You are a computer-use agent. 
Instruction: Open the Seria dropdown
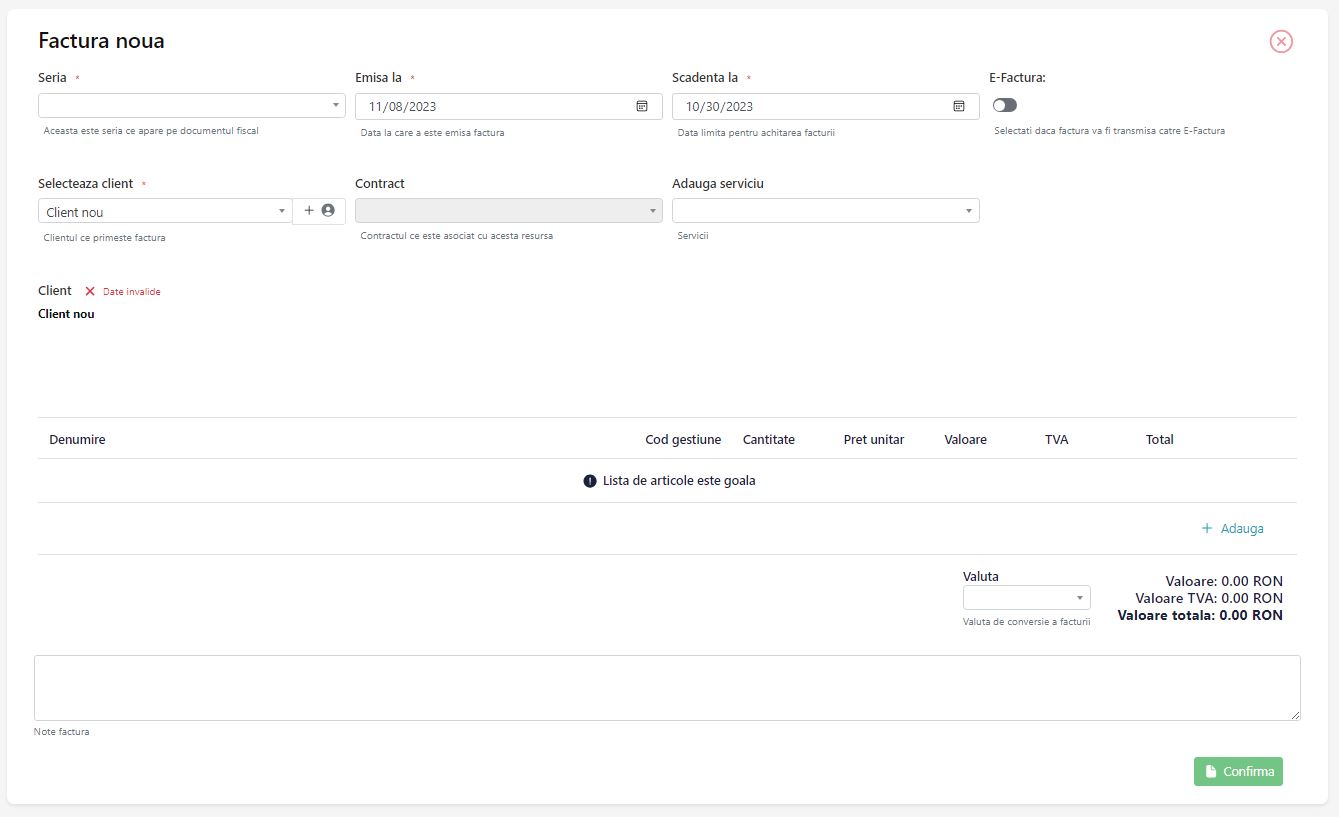tap(192, 106)
